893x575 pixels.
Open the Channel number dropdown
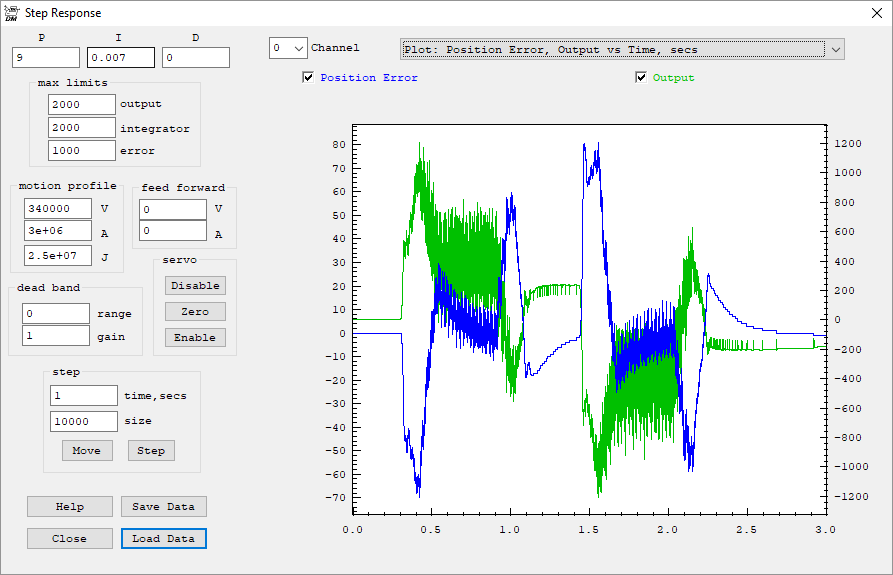click(288, 48)
